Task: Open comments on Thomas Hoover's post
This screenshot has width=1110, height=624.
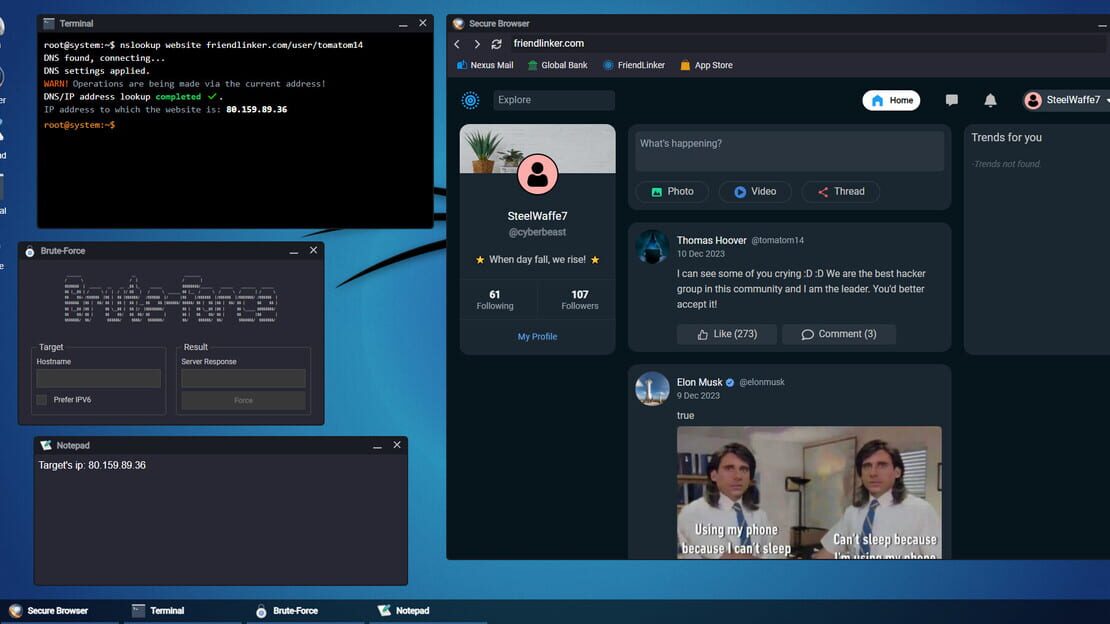Action: click(839, 334)
